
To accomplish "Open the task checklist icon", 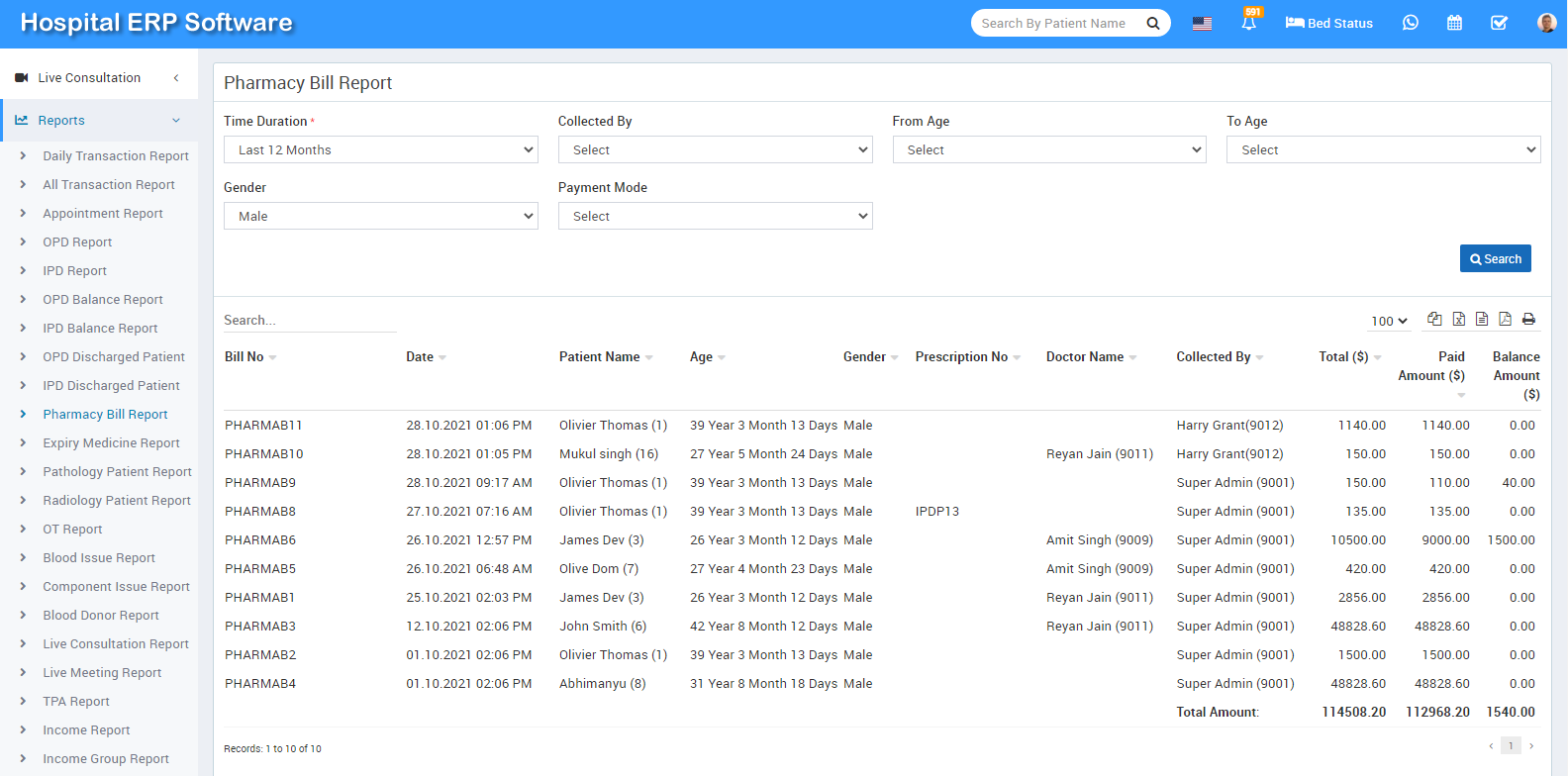I will pyautogui.click(x=1499, y=23).
